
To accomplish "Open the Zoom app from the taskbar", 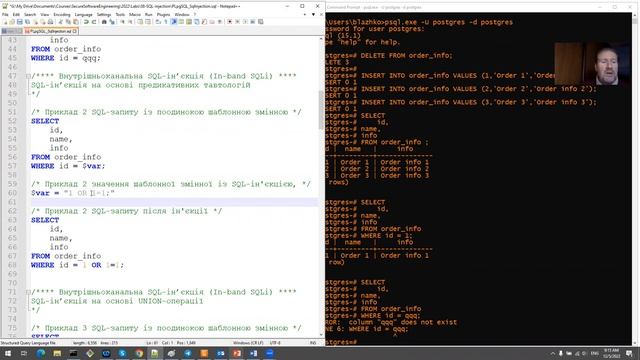I will 269,353.
